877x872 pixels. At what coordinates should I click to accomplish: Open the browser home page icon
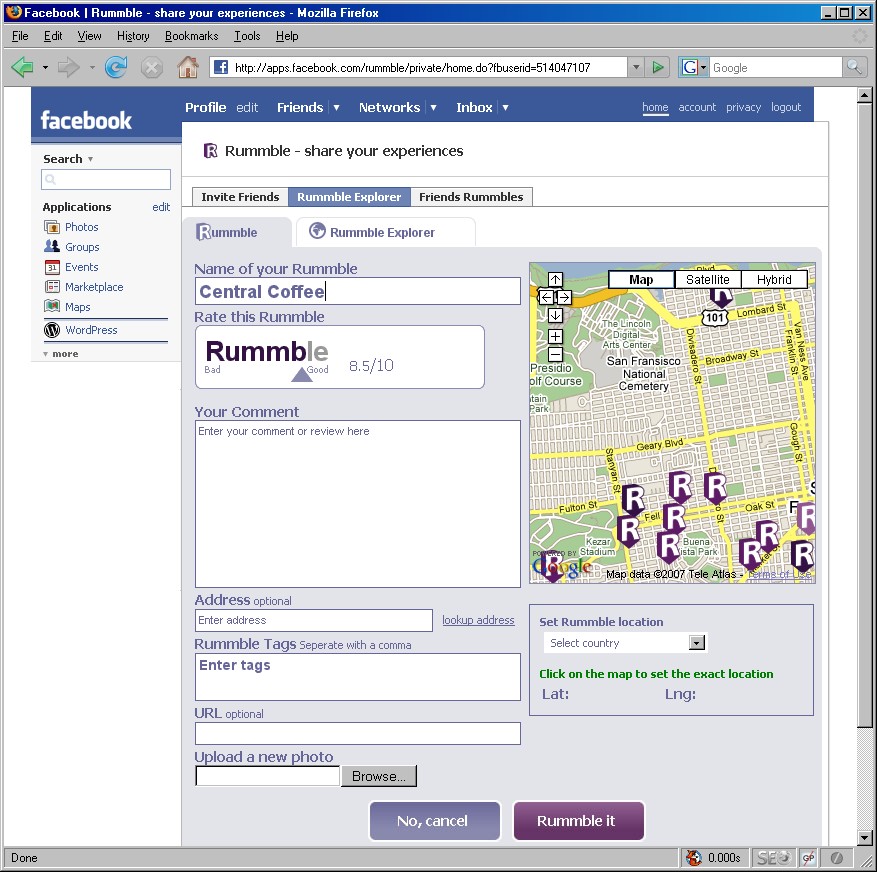click(188, 68)
